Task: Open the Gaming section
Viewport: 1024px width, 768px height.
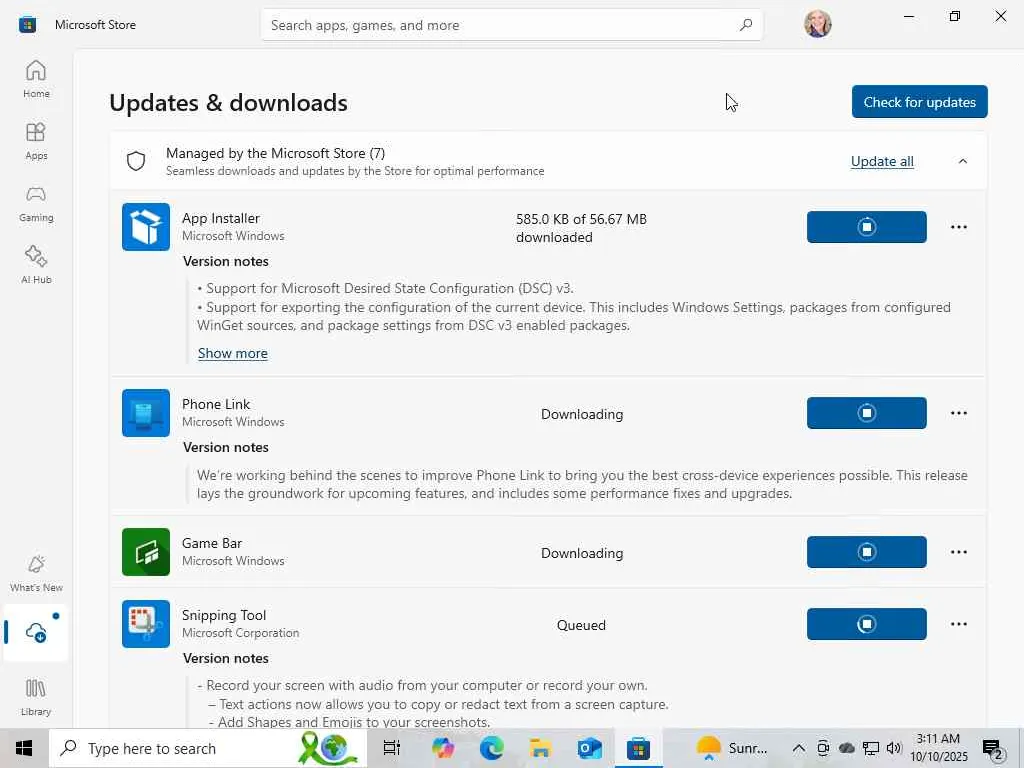Action: click(36, 203)
